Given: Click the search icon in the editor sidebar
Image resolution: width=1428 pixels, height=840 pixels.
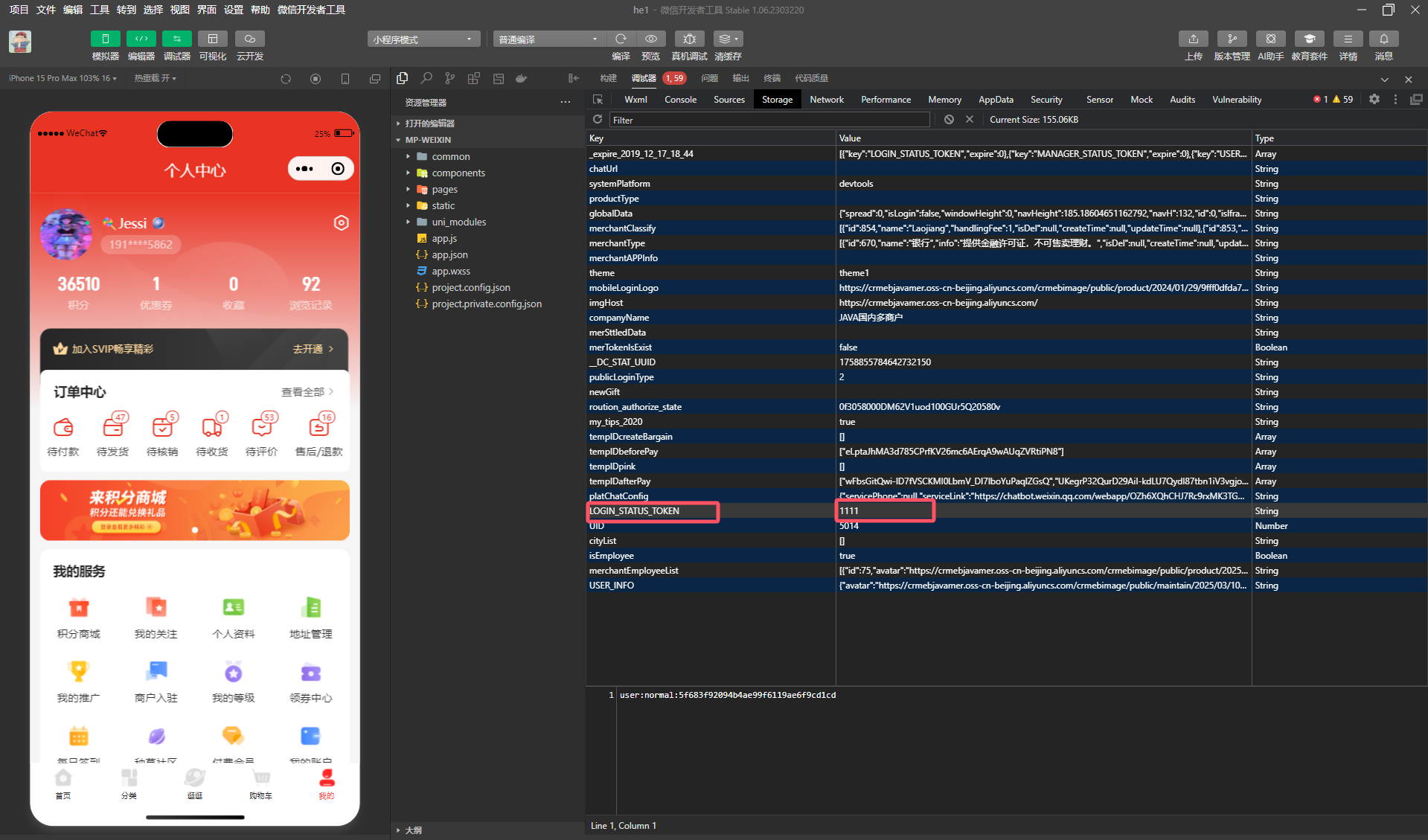Looking at the screenshot, I should point(426,78).
